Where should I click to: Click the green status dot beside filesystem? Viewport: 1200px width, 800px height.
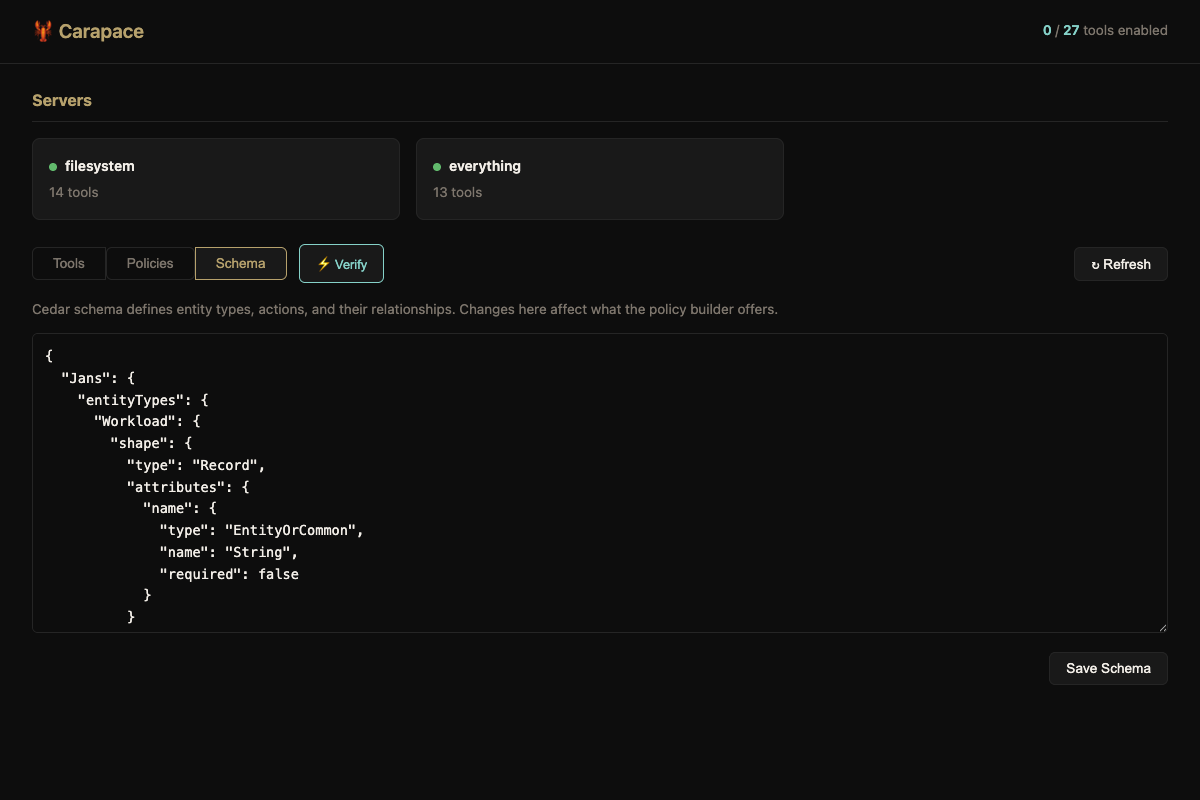(x=53, y=167)
